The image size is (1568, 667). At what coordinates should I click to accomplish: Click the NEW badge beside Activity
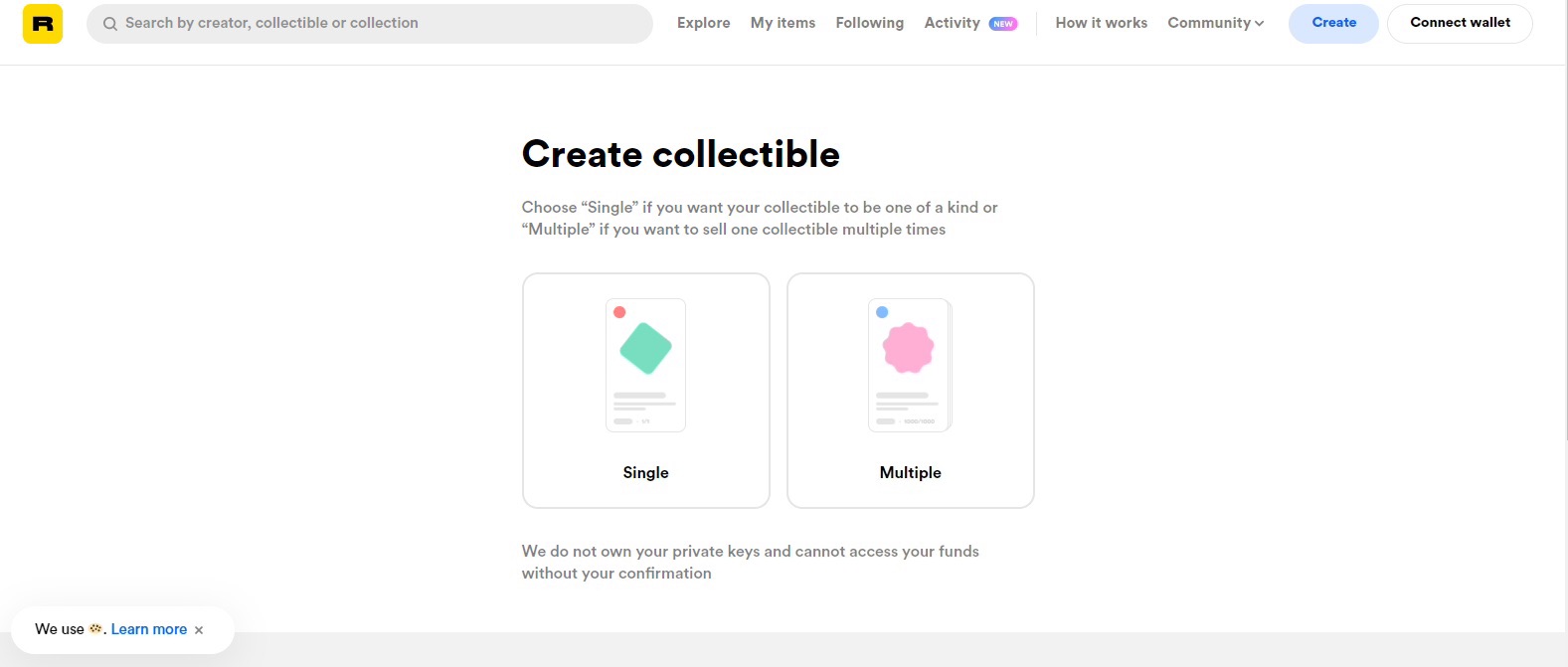[1003, 24]
